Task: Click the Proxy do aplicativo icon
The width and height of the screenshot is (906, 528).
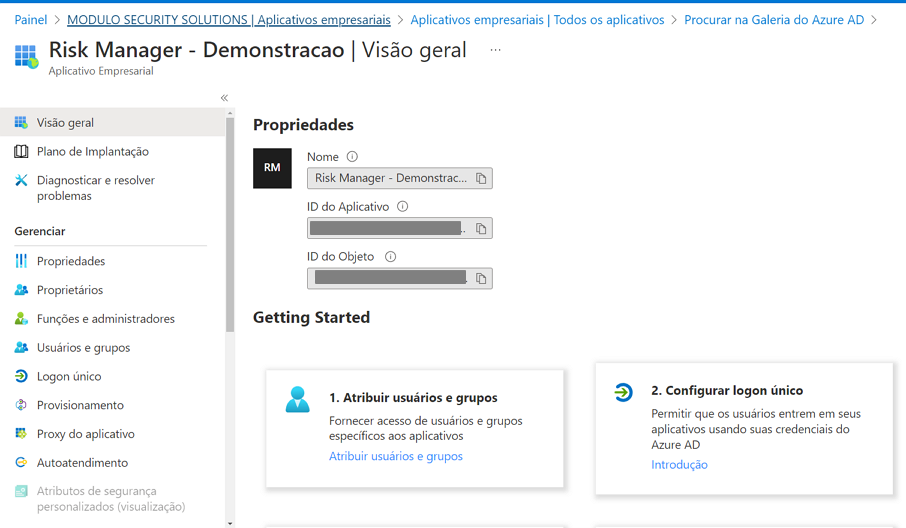Action: 21,434
